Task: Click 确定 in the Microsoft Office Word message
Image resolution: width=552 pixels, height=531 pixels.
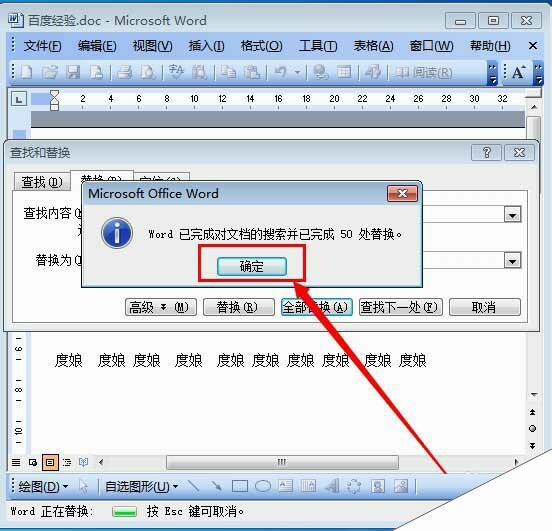Action: point(252,266)
